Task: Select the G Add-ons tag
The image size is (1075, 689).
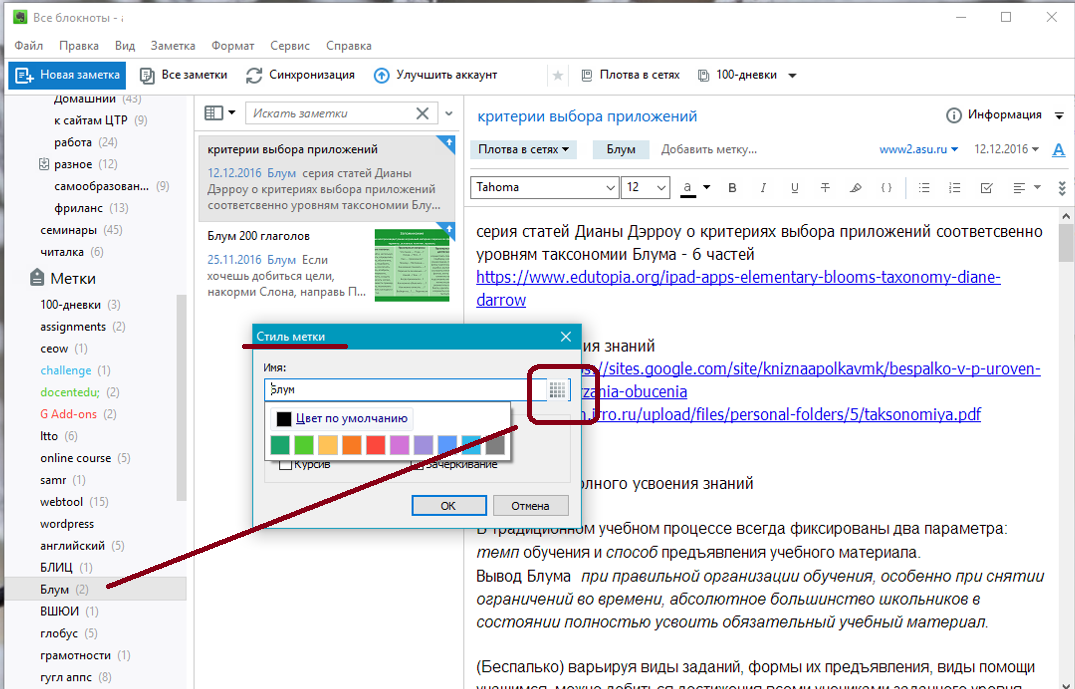Action: click(69, 414)
